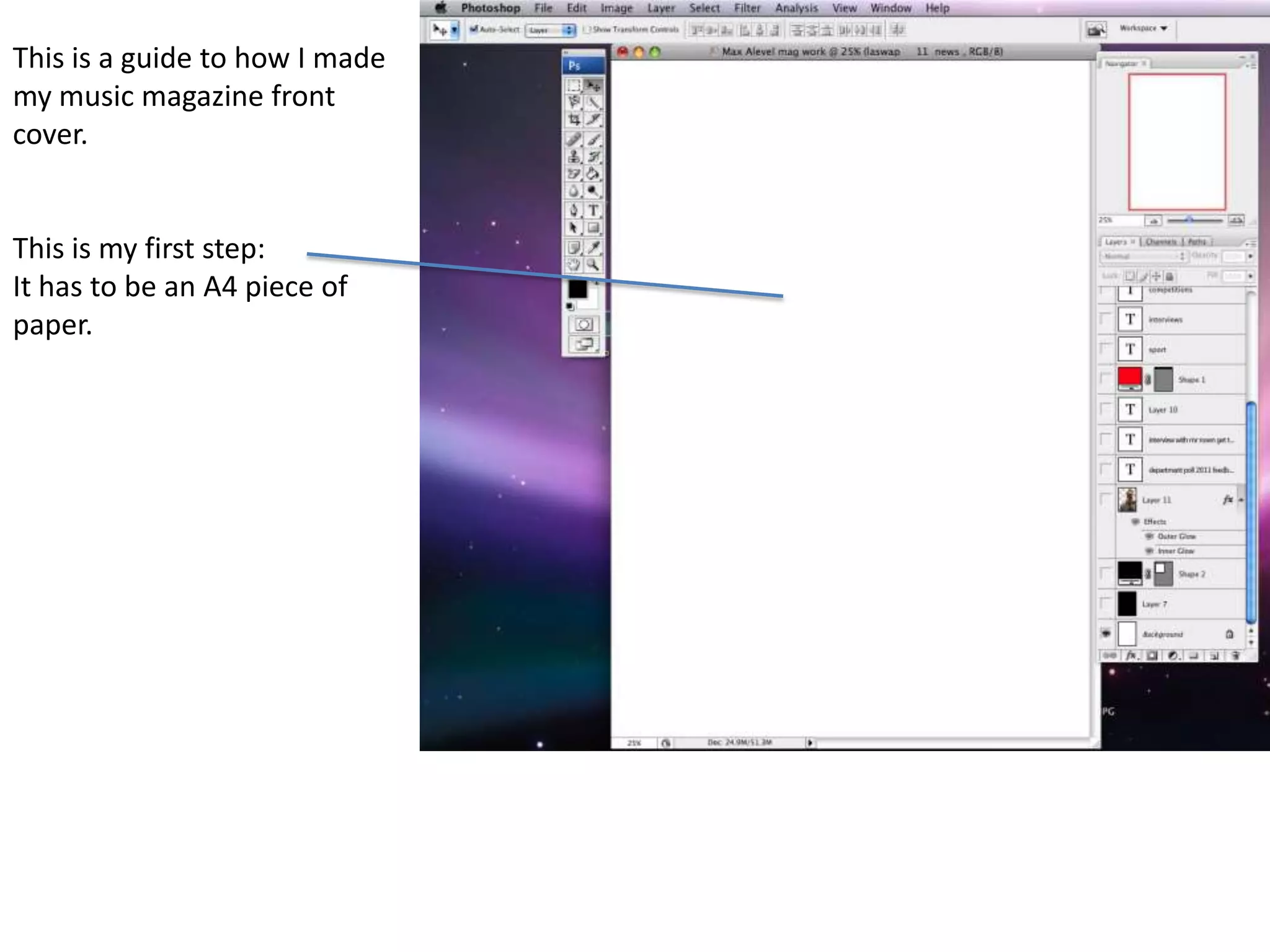
Task: Click the black foreground color swatch
Action: 577,289
